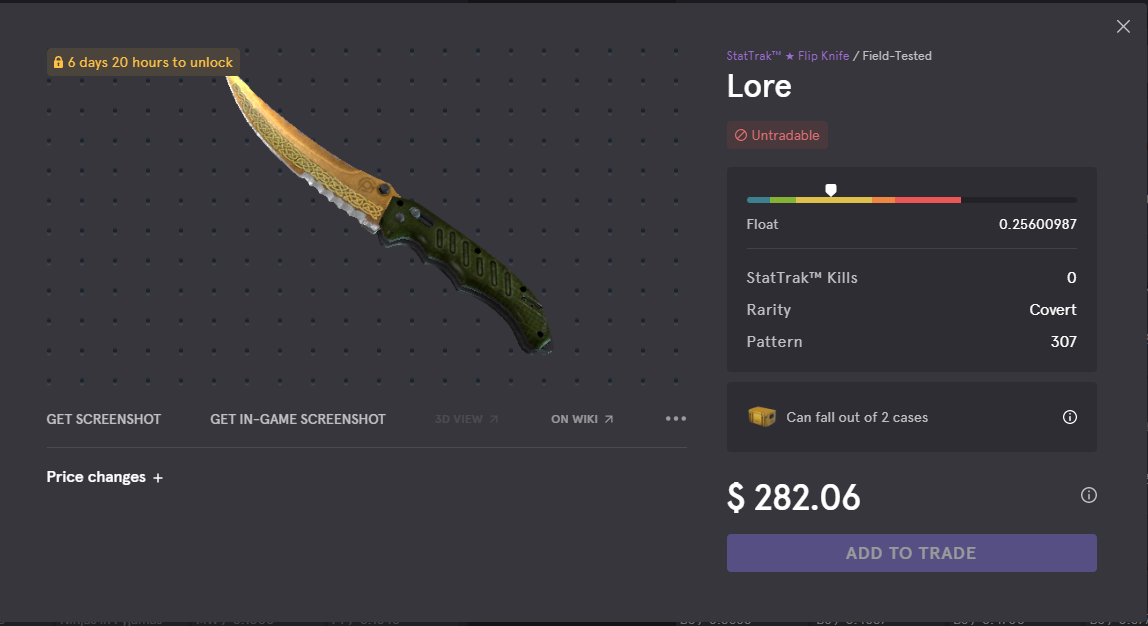Open the ON WIKI link

582,419
